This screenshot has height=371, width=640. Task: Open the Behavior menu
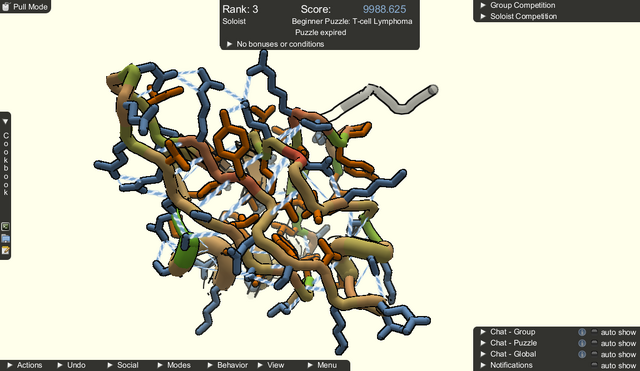point(228,365)
